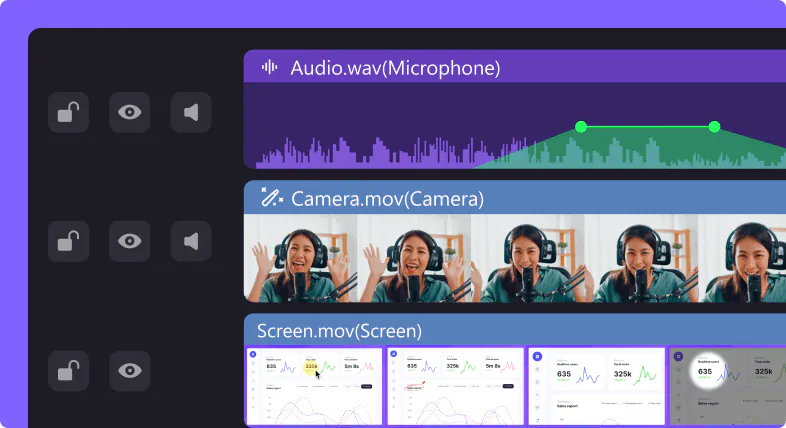This screenshot has height=428, width=786.
Task: Select Screen.mov thumbnail with white spotlight on 635
Action: [x=728, y=386]
